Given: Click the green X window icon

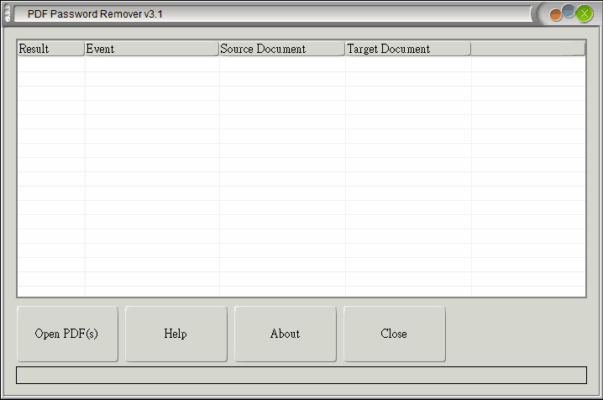Looking at the screenshot, I should click(x=585, y=14).
